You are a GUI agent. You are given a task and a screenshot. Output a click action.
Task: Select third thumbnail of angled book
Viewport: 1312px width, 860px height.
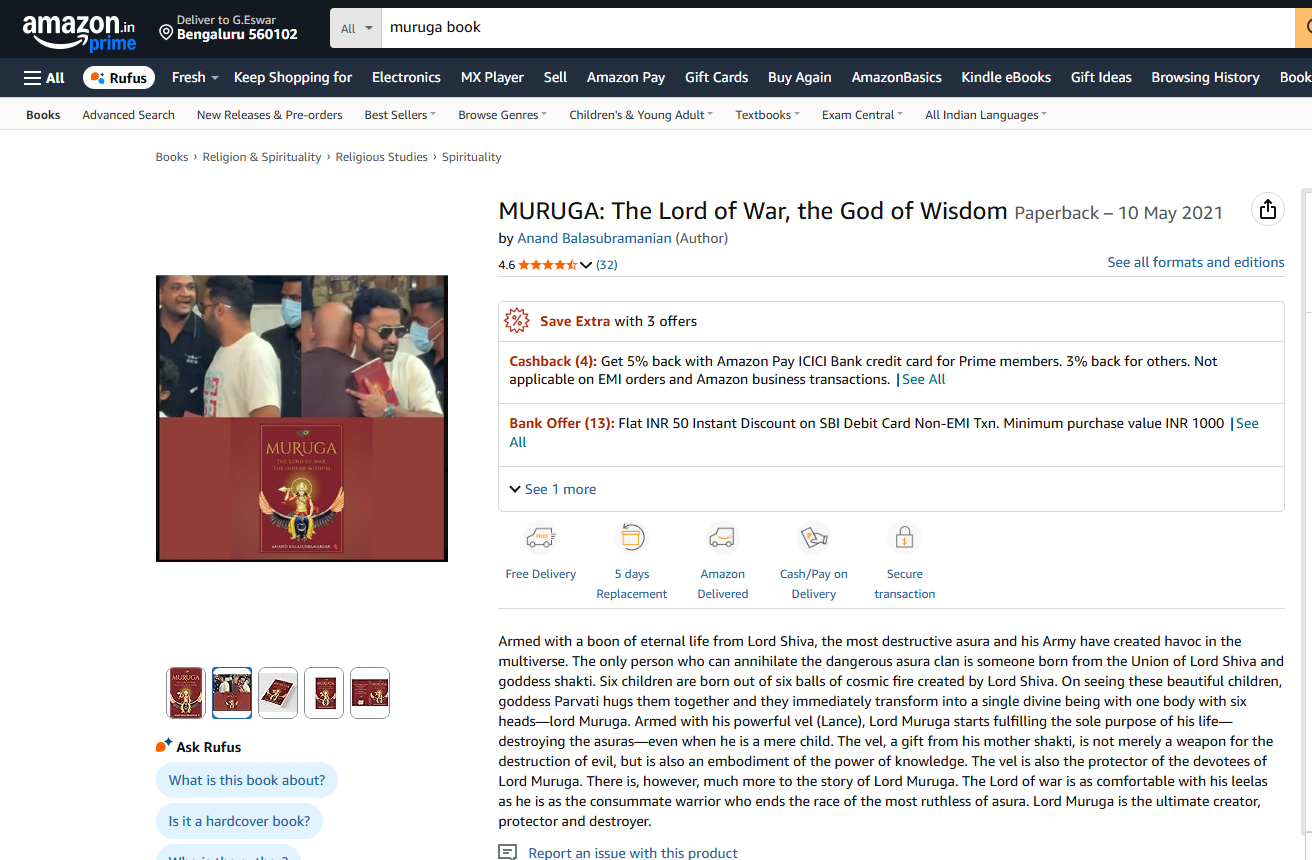tap(278, 693)
